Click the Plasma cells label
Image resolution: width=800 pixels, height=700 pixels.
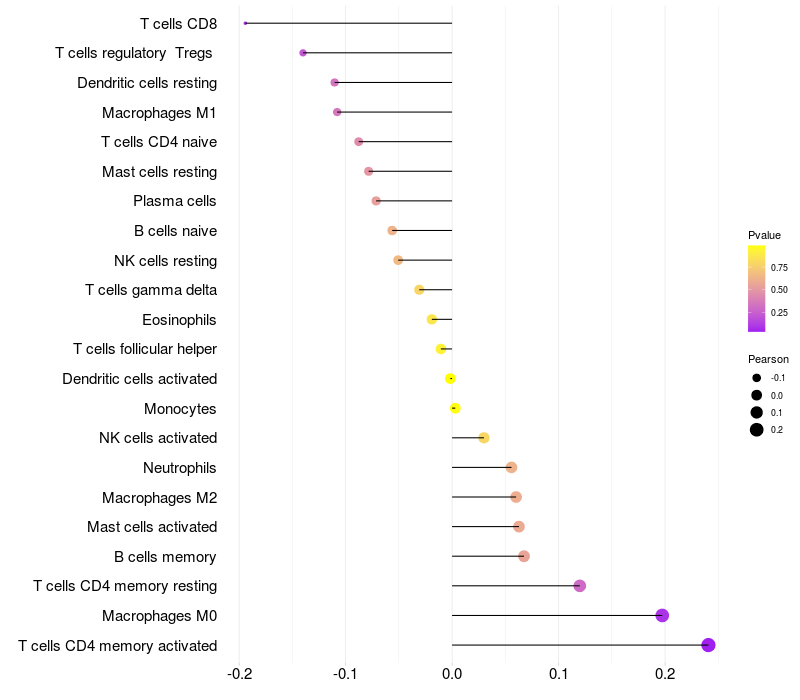coord(175,201)
